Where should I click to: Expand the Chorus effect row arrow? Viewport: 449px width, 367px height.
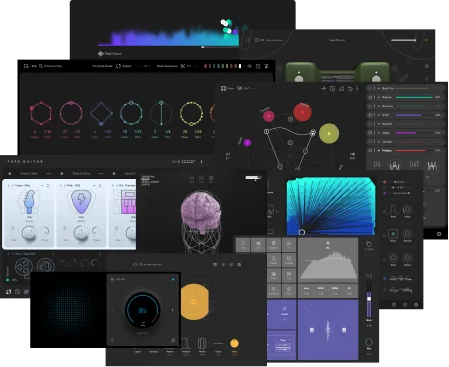[379, 142]
